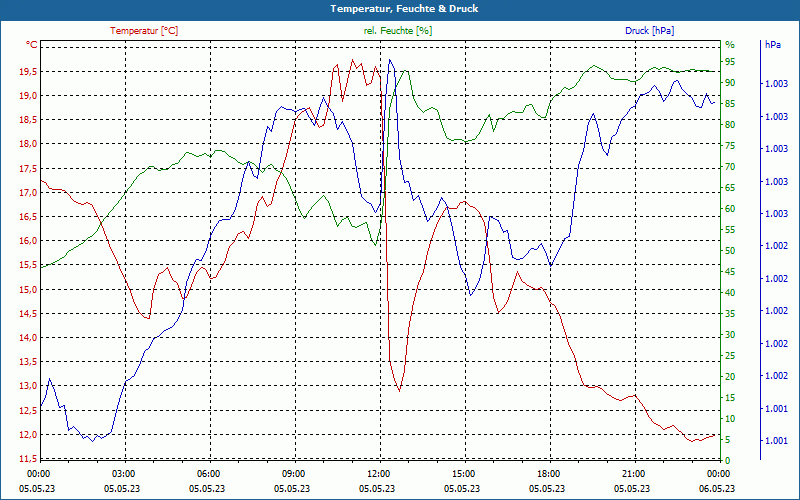
Task: Click '14,5' on the temperature axis
Action: point(28,314)
